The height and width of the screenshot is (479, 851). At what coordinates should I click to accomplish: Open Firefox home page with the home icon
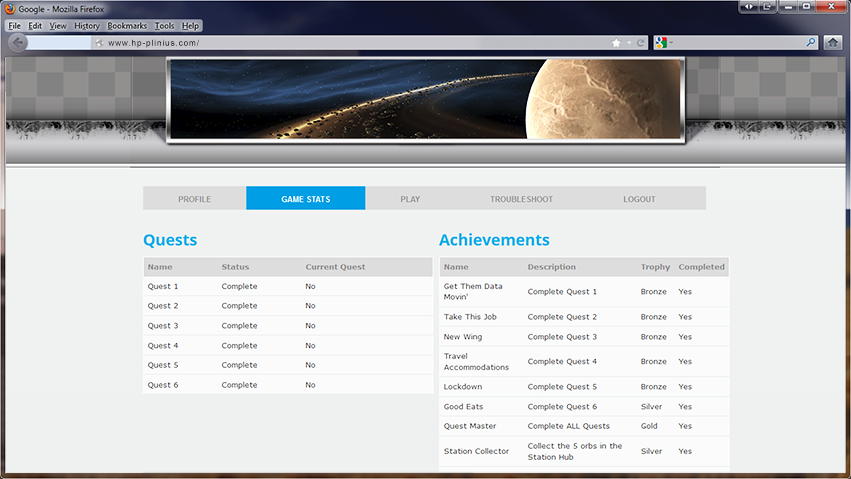tap(833, 42)
